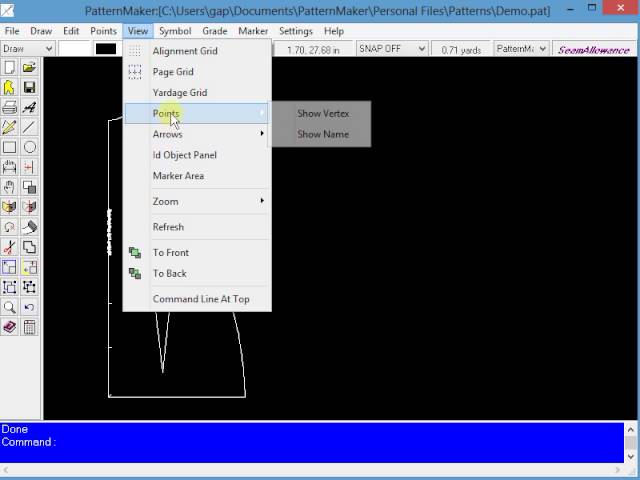
Task: Save with the floppy disk icon
Action: (x=29, y=87)
